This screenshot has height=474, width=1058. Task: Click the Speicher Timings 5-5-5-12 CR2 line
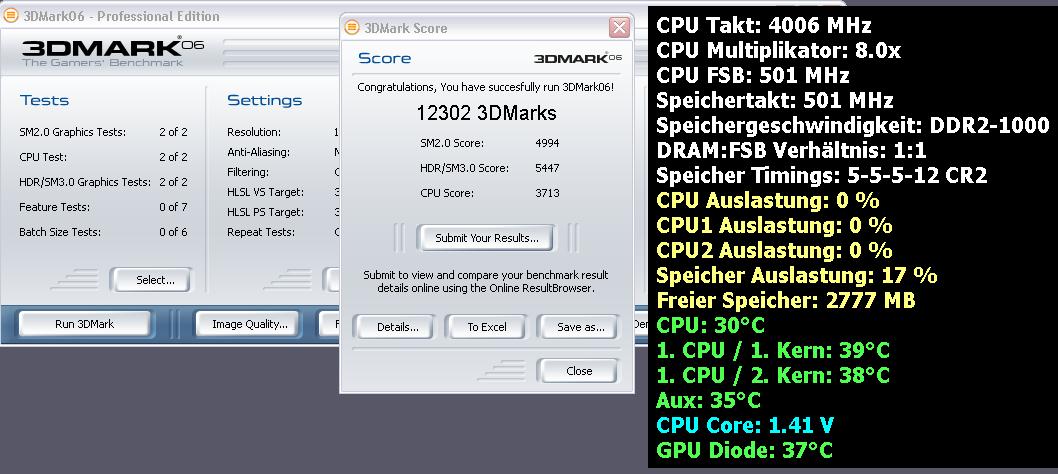tap(822, 176)
